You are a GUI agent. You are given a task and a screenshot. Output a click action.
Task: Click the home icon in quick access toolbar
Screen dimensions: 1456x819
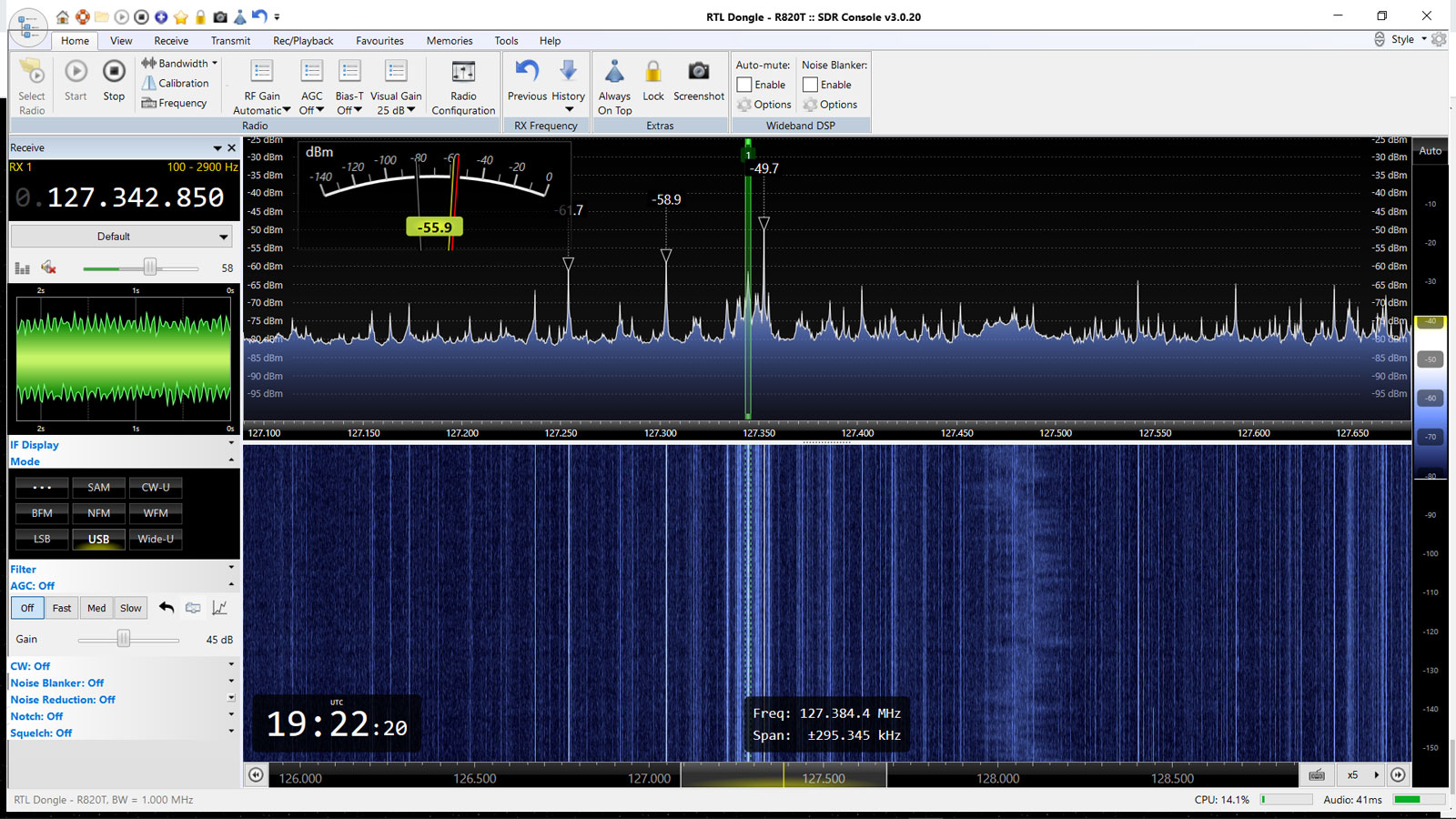point(62,16)
